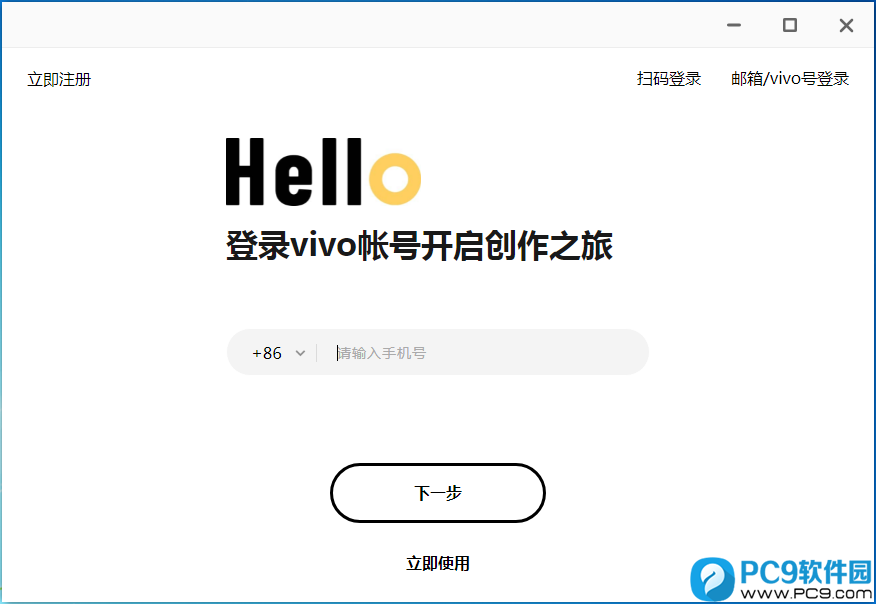This screenshot has width=876, height=604.
Task: Click the yellow ring O in logo
Action: click(395, 179)
